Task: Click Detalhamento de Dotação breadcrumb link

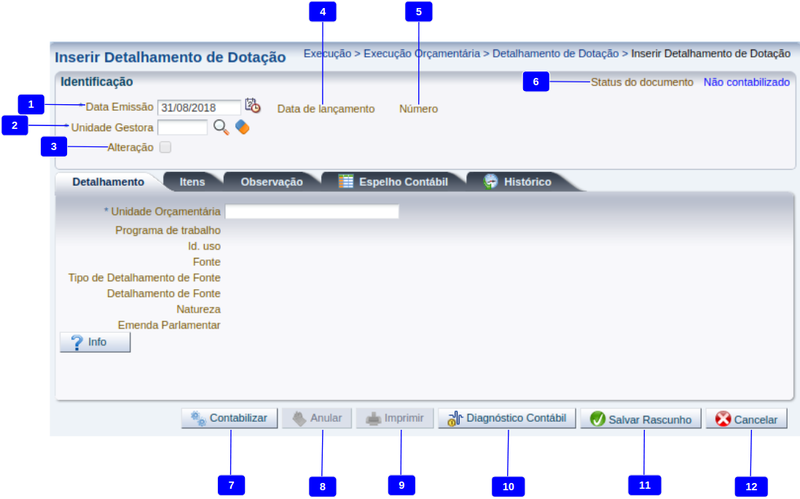Action: [555, 53]
